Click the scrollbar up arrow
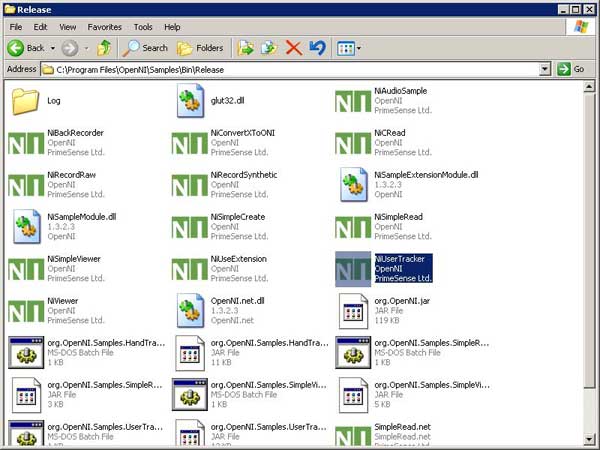Image resolution: width=600 pixels, height=450 pixels. [589, 87]
